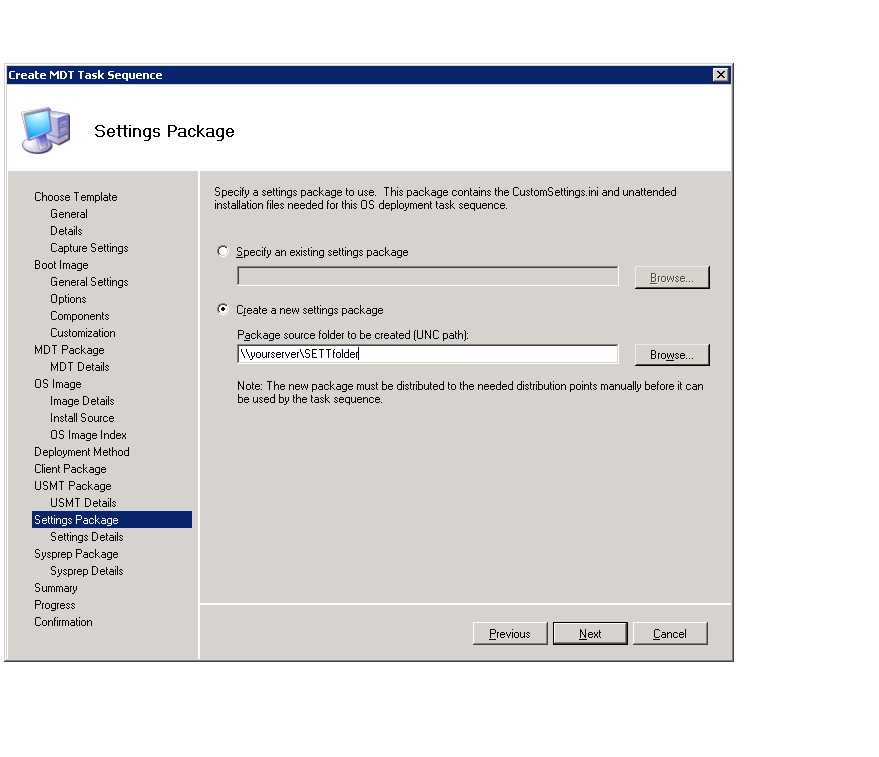
Task: Jump to Boot Image step in sidebar
Action: [61, 265]
